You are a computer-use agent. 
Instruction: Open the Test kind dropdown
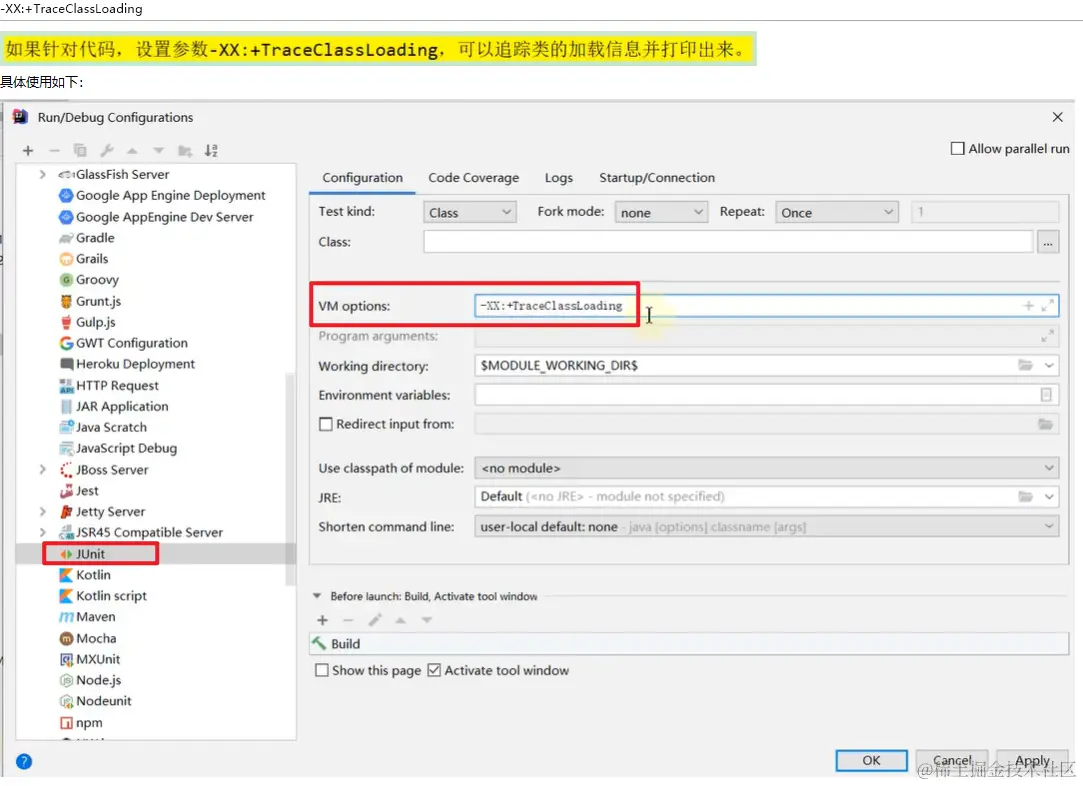(470, 212)
